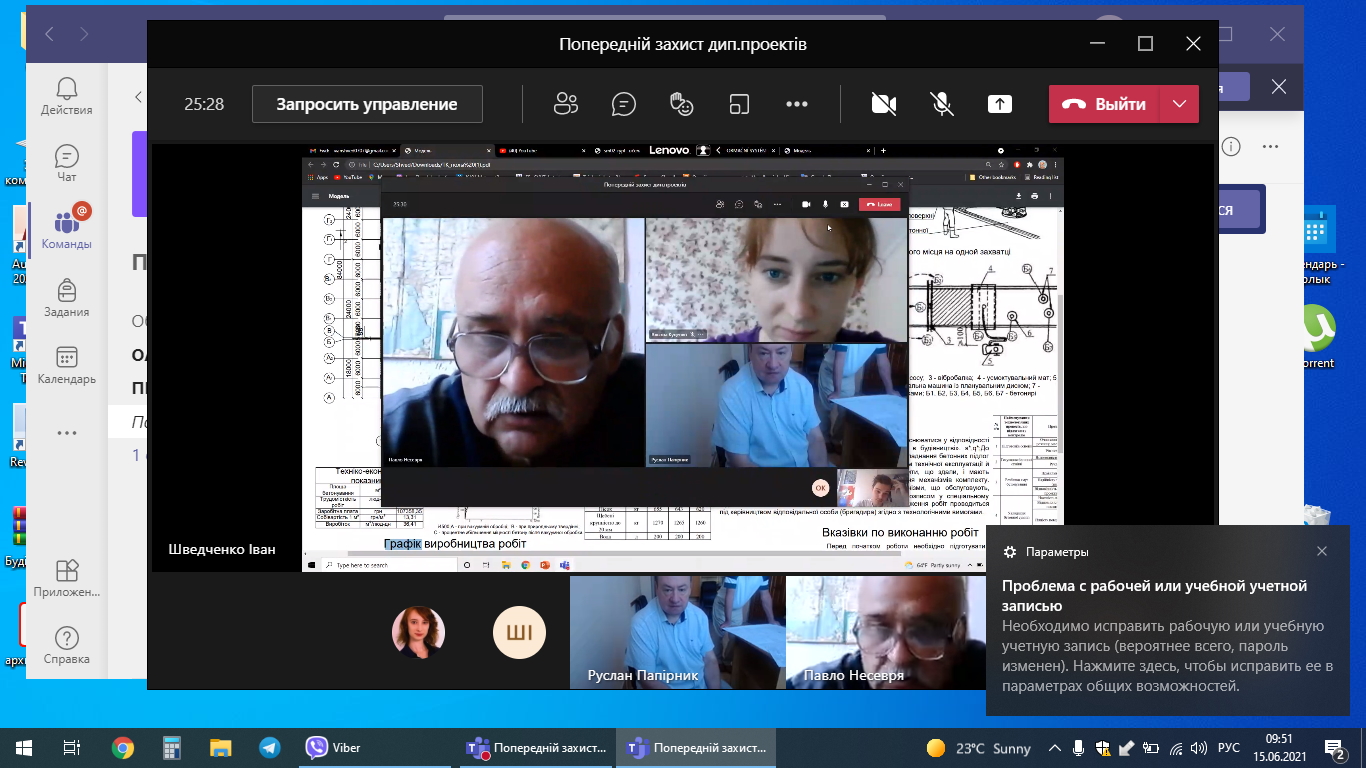The width and height of the screenshot is (1366, 768).
Task: Toggle the РУС input language indicator
Action: (x=1227, y=748)
